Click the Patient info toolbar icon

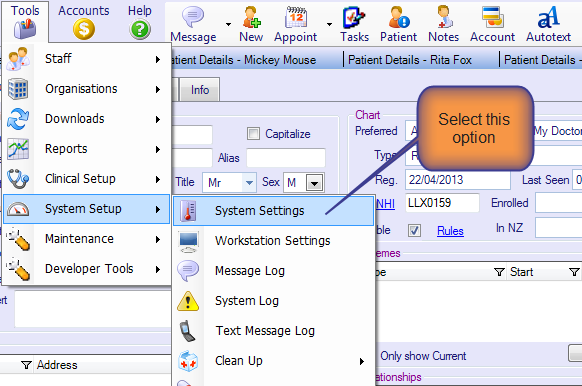399,17
